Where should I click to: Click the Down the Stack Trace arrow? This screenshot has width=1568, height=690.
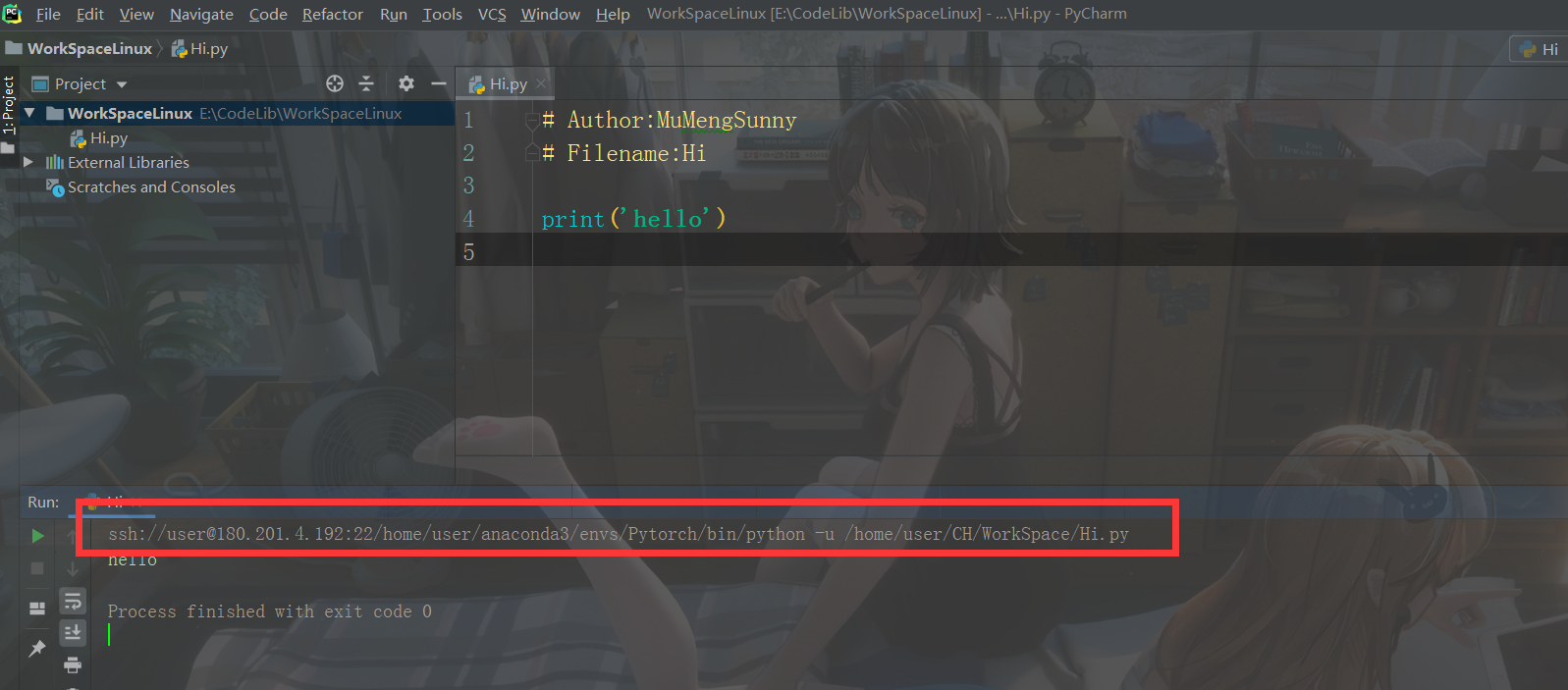tap(73, 568)
